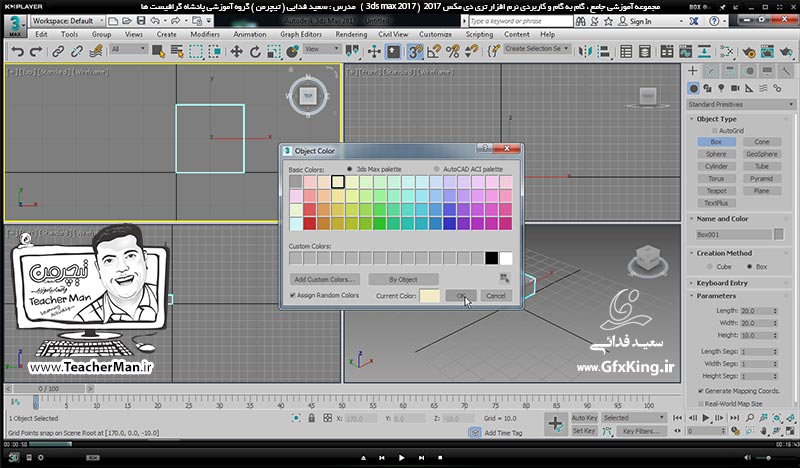This screenshot has height=468, width=800.
Task: Enable the AutoGrid checkbox
Action: [715, 131]
